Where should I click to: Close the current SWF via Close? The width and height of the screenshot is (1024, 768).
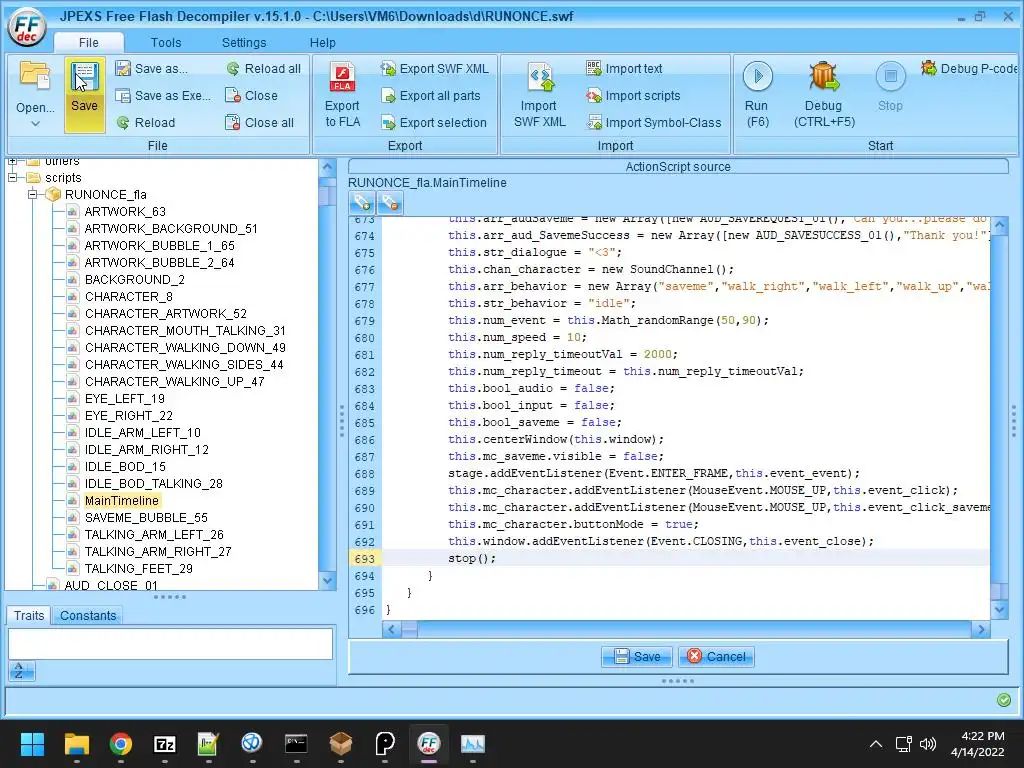[x=251, y=95]
